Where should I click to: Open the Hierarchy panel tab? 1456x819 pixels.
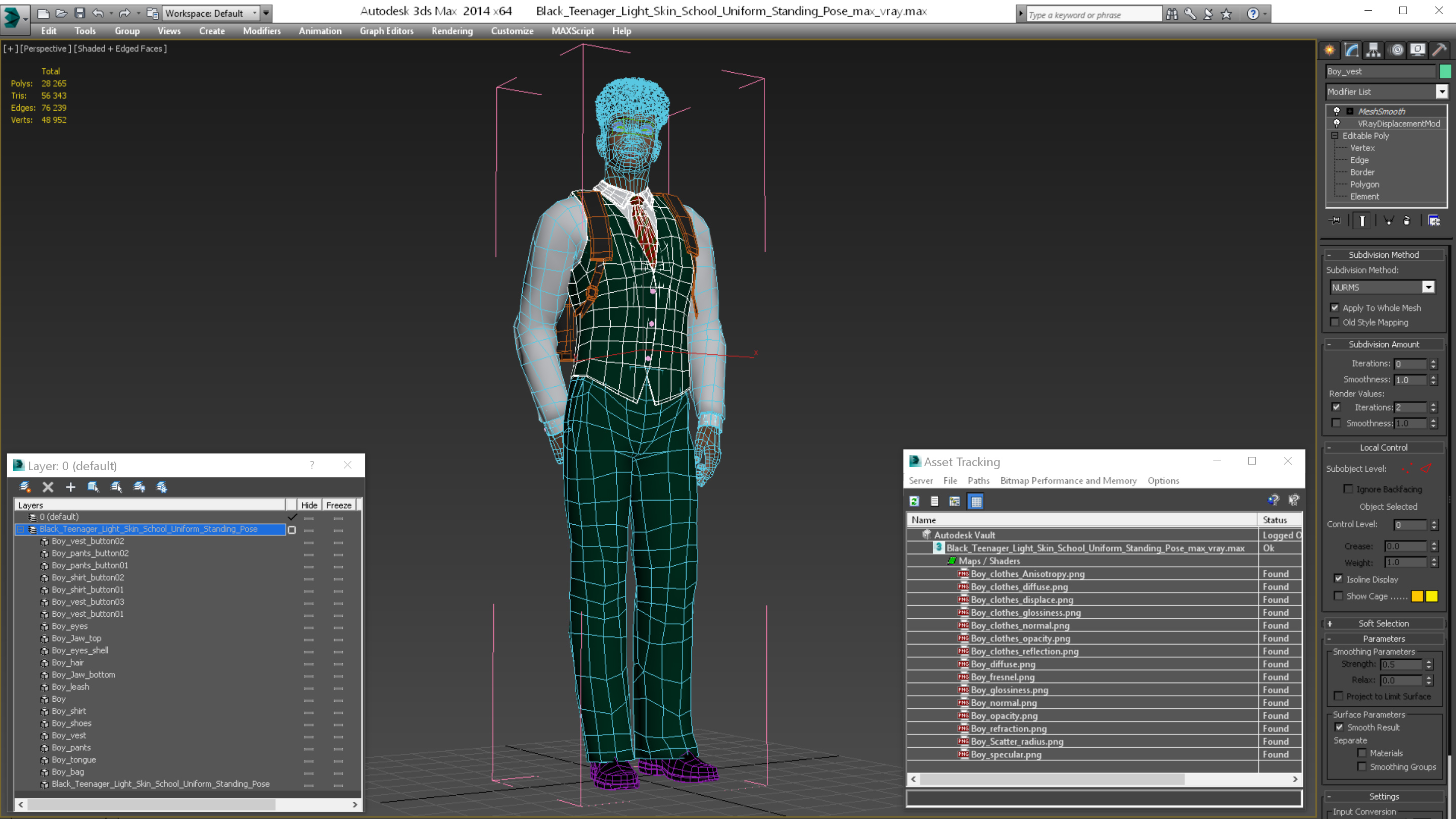(x=1374, y=50)
